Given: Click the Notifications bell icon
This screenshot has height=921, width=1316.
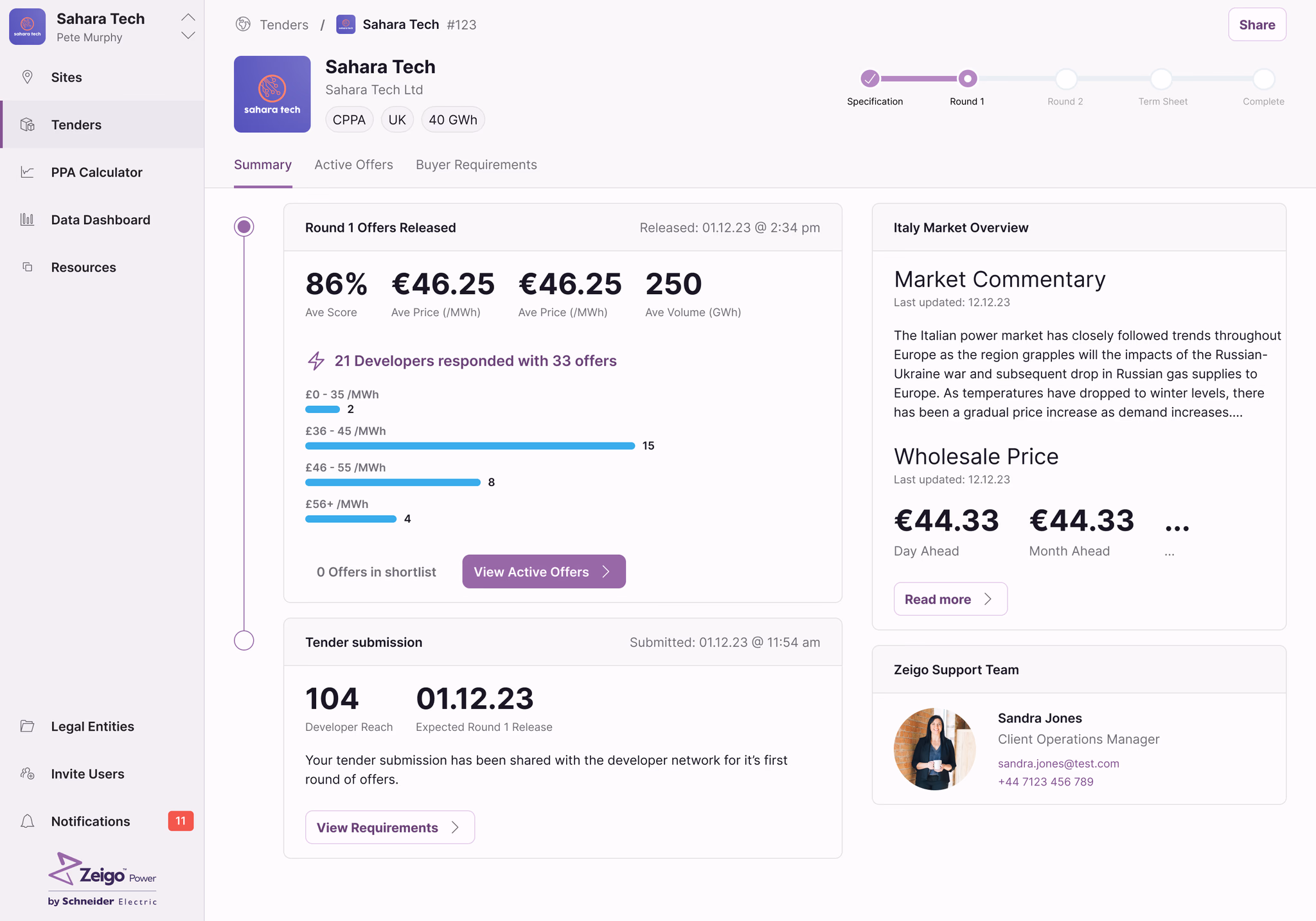Looking at the screenshot, I should 27,821.
